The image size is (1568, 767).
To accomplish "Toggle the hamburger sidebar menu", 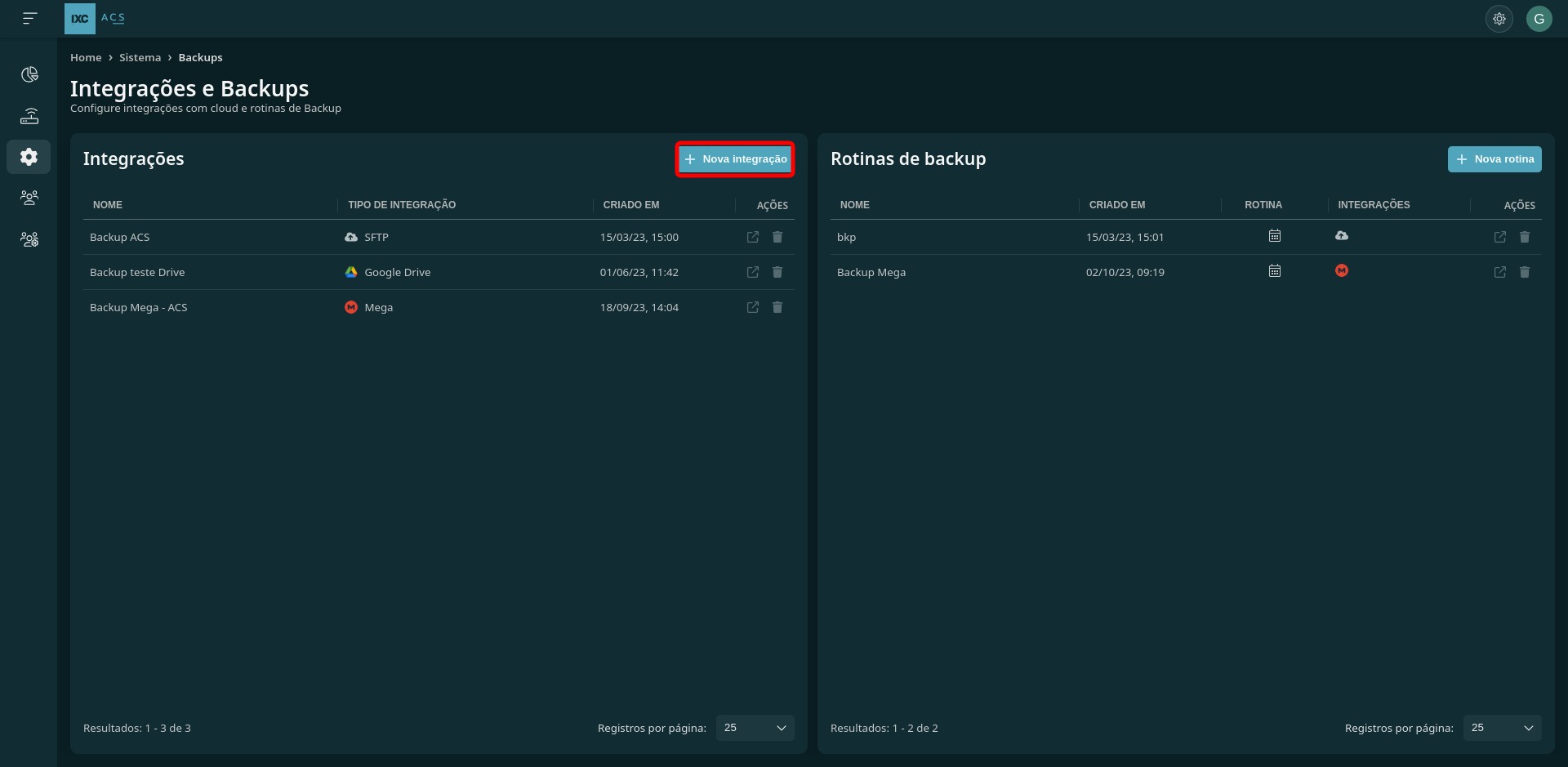I will pyautogui.click(x=29, y=18).
